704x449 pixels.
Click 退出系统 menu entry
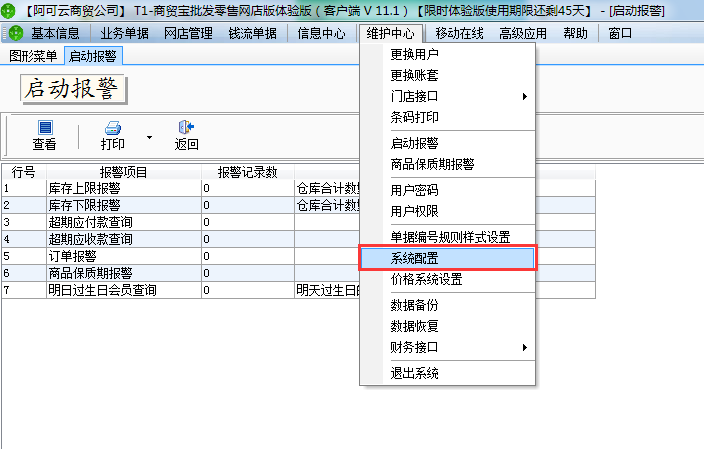click(x=448, y=373)
